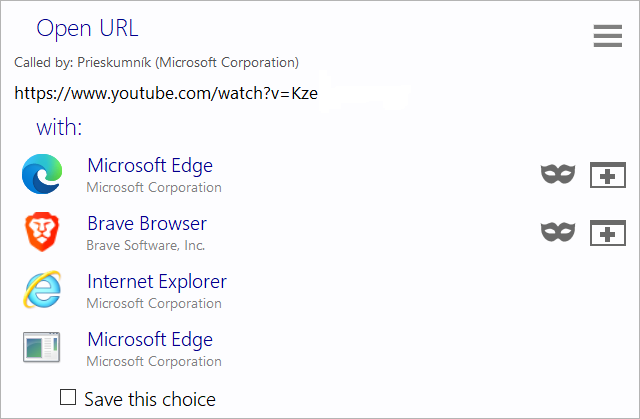Image resolution: width=640 pixels, height=419 pixels.
Task: Click new window icon for Microsoft Edge
Action: pyautogui.click(x=608, y=175)
